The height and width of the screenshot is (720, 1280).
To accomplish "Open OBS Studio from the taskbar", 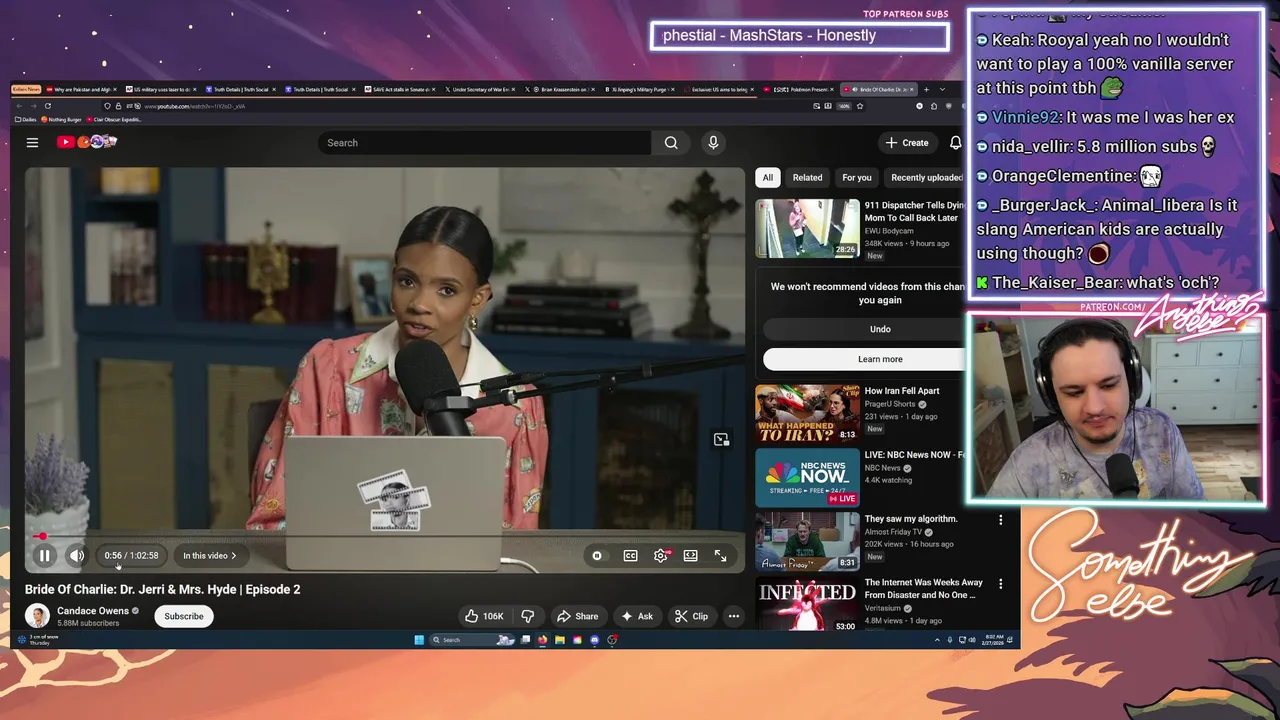I will pos(612,640).
